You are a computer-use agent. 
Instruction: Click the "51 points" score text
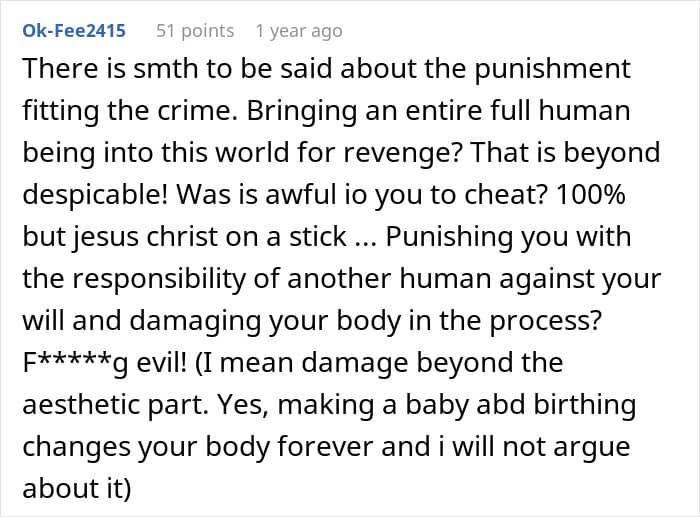click(x=195, y=31)
